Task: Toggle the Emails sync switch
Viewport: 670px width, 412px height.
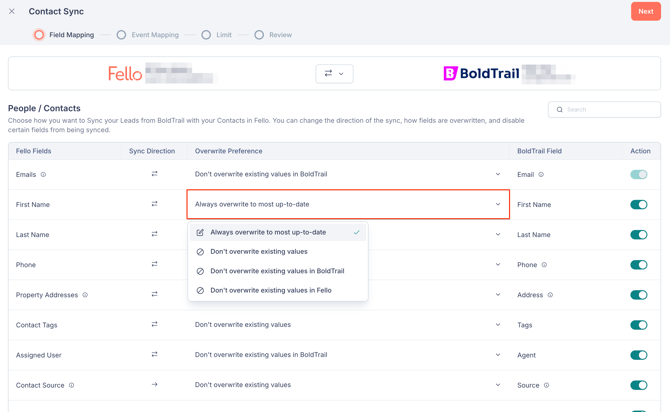Action: [x=639, y=174]
